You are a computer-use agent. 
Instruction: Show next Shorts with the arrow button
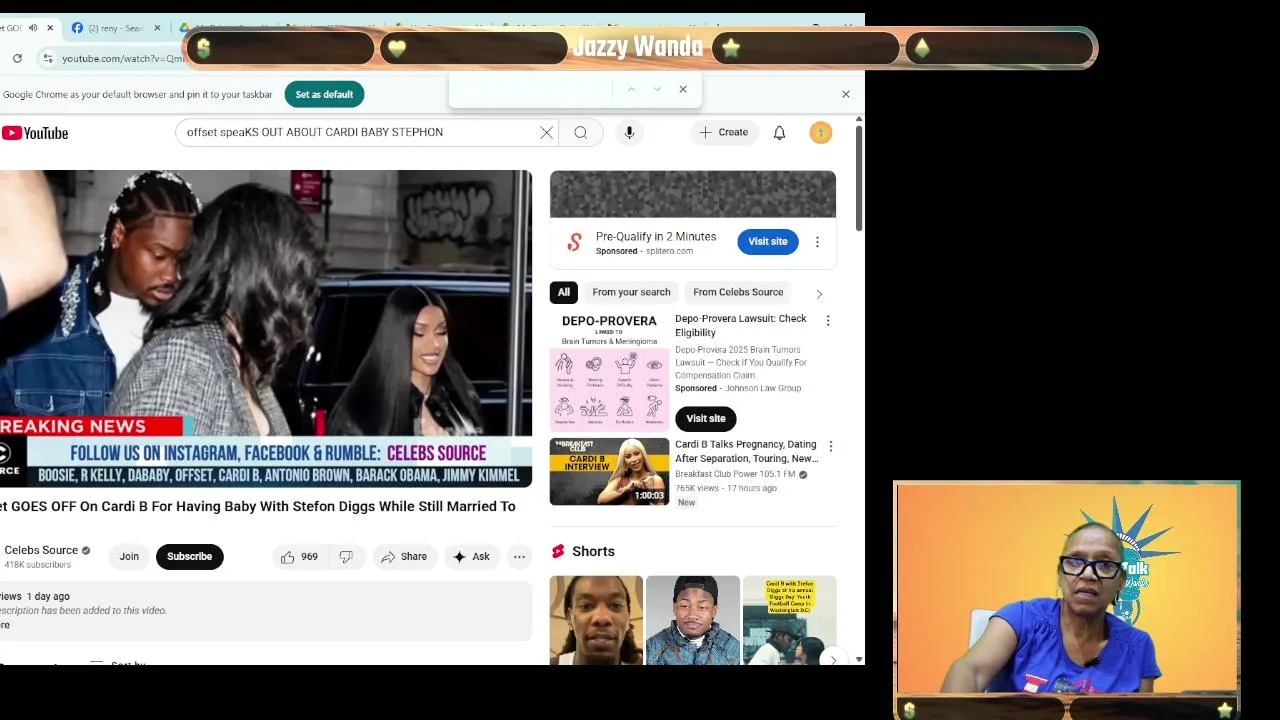832,658
